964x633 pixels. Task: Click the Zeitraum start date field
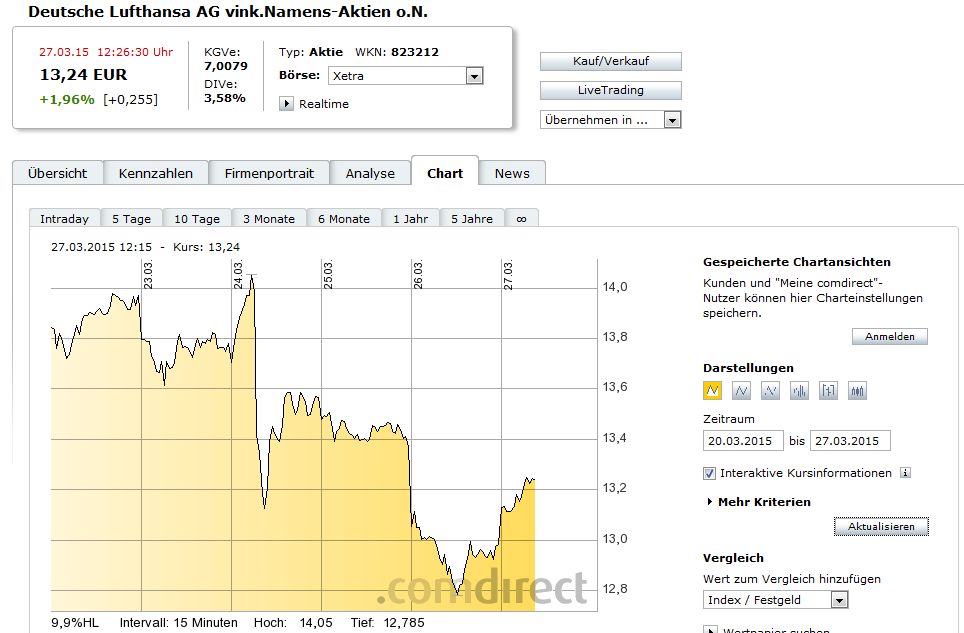tap(743, 441)
